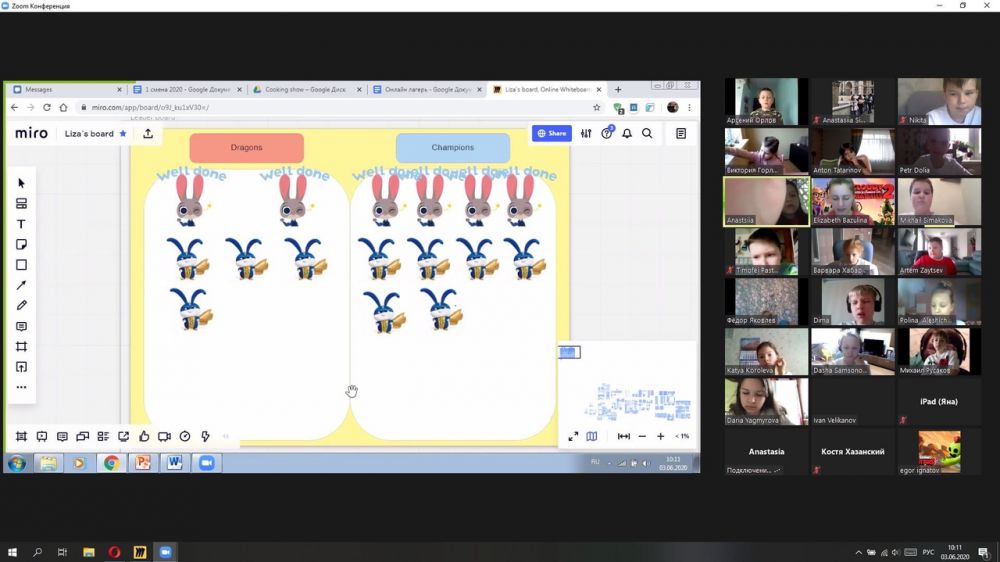The height and width of the screenshot is (562, 1000).
Task: Open Chrome in the shared screen taskbar
Action: pos(112,462)
